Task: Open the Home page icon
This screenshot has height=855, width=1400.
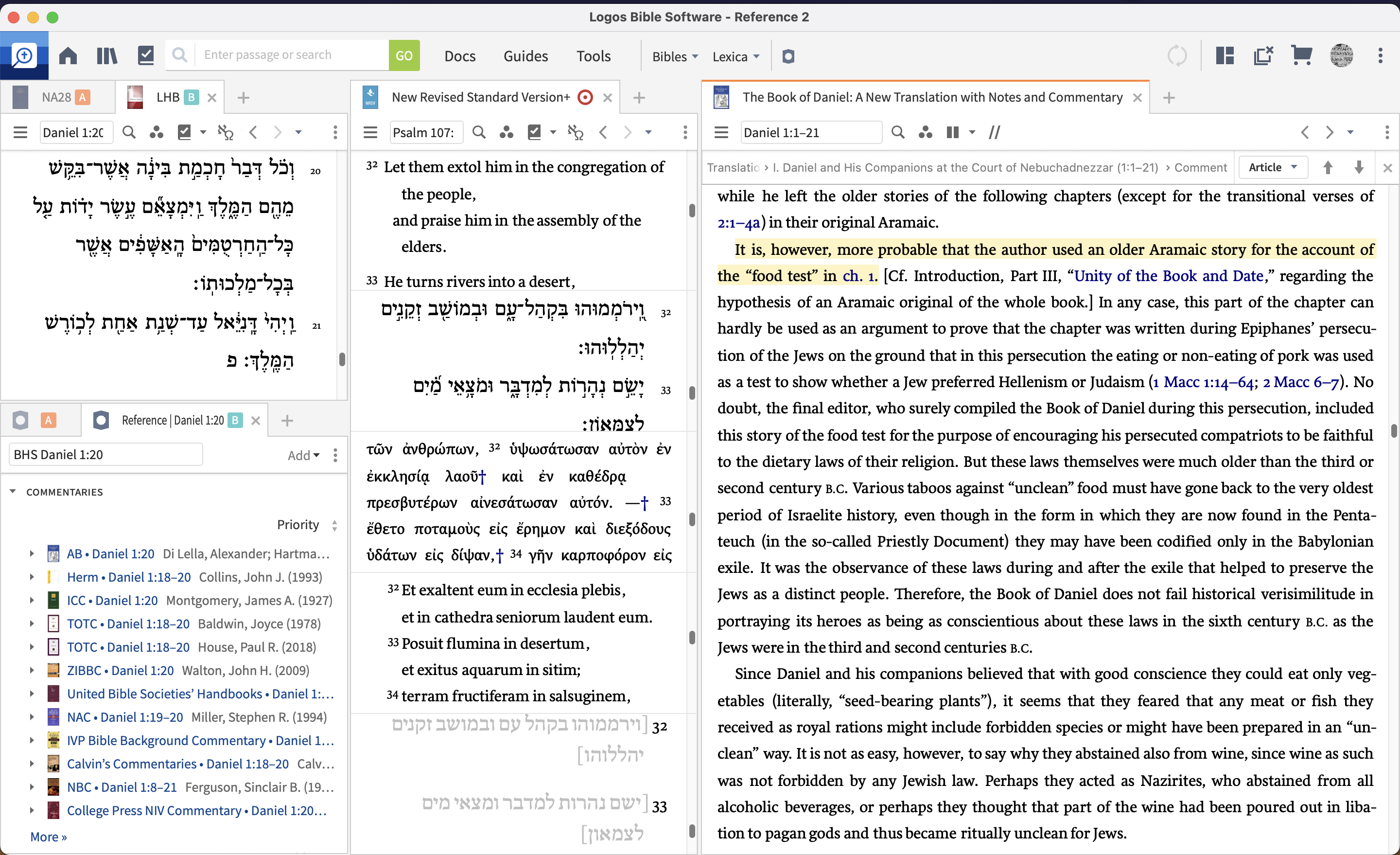Action: coord(68,56)
